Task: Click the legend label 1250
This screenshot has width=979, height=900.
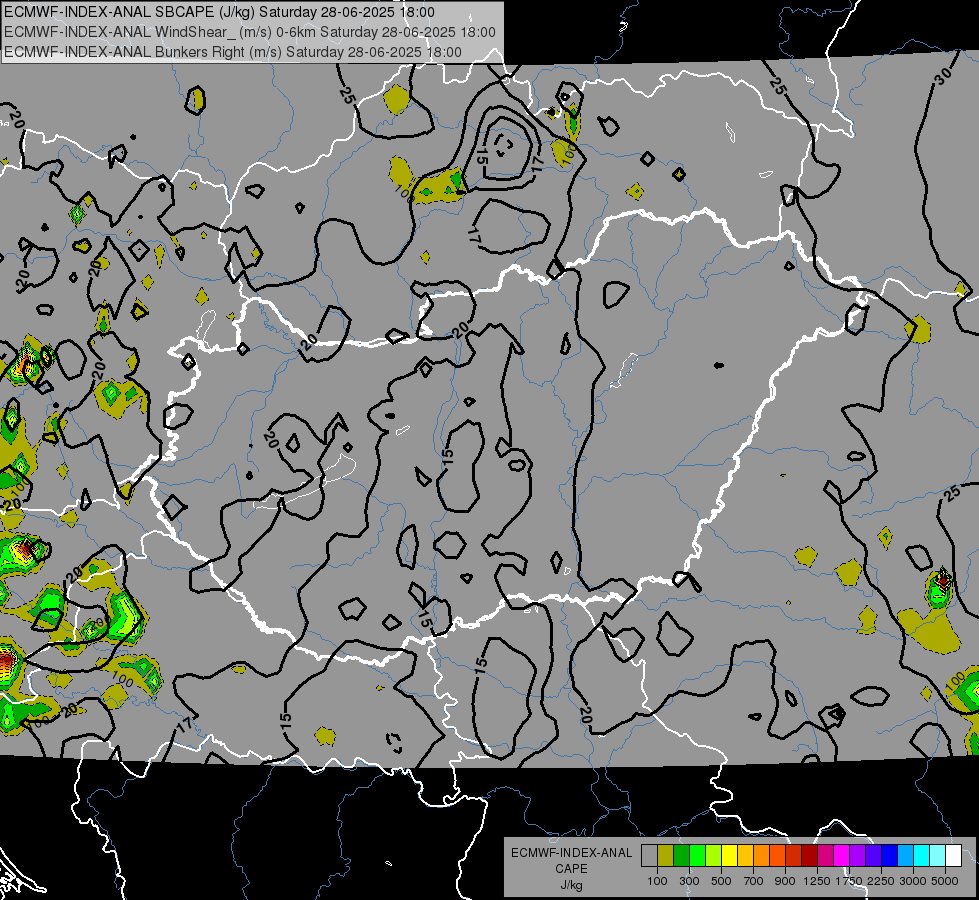Action: pyautogui.click(x=817, y=881)
